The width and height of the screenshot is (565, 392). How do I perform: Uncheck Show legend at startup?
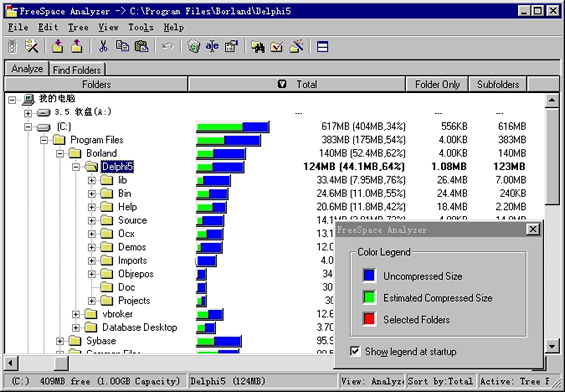point(355,351)
